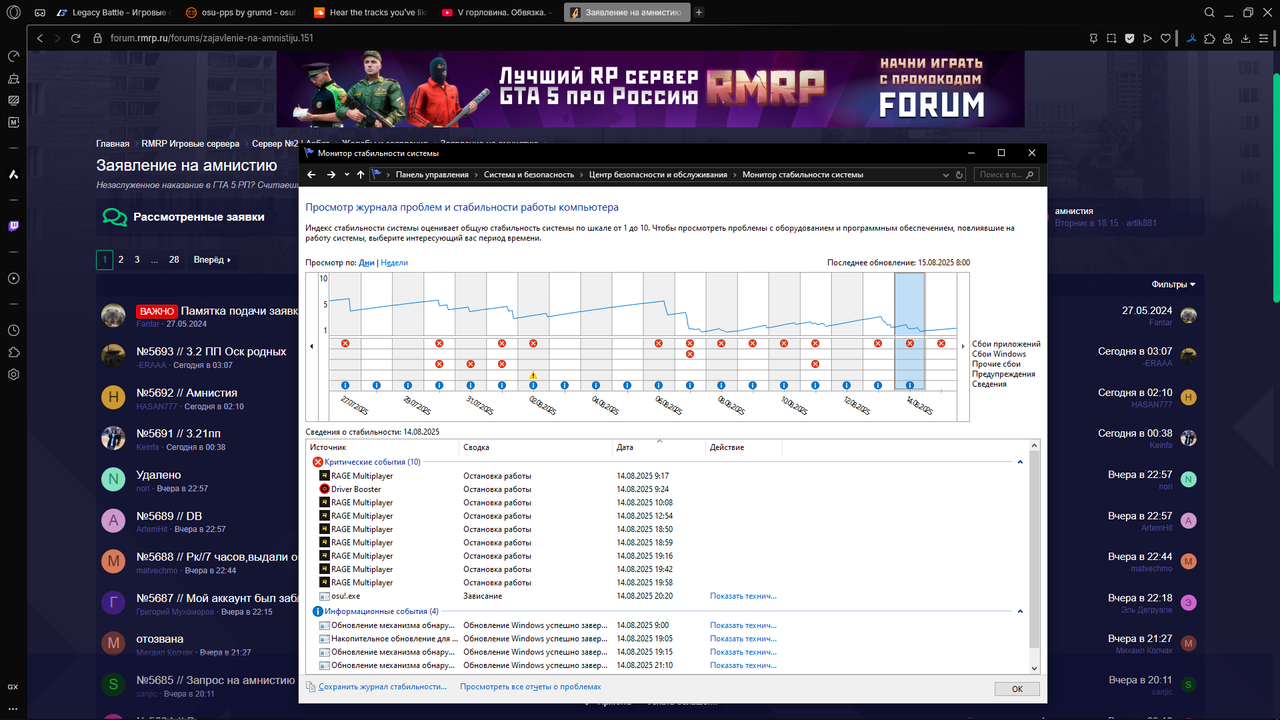Sort events by Дата column header
This screenshot has height=720, width=1280.
tap(659, 447)
